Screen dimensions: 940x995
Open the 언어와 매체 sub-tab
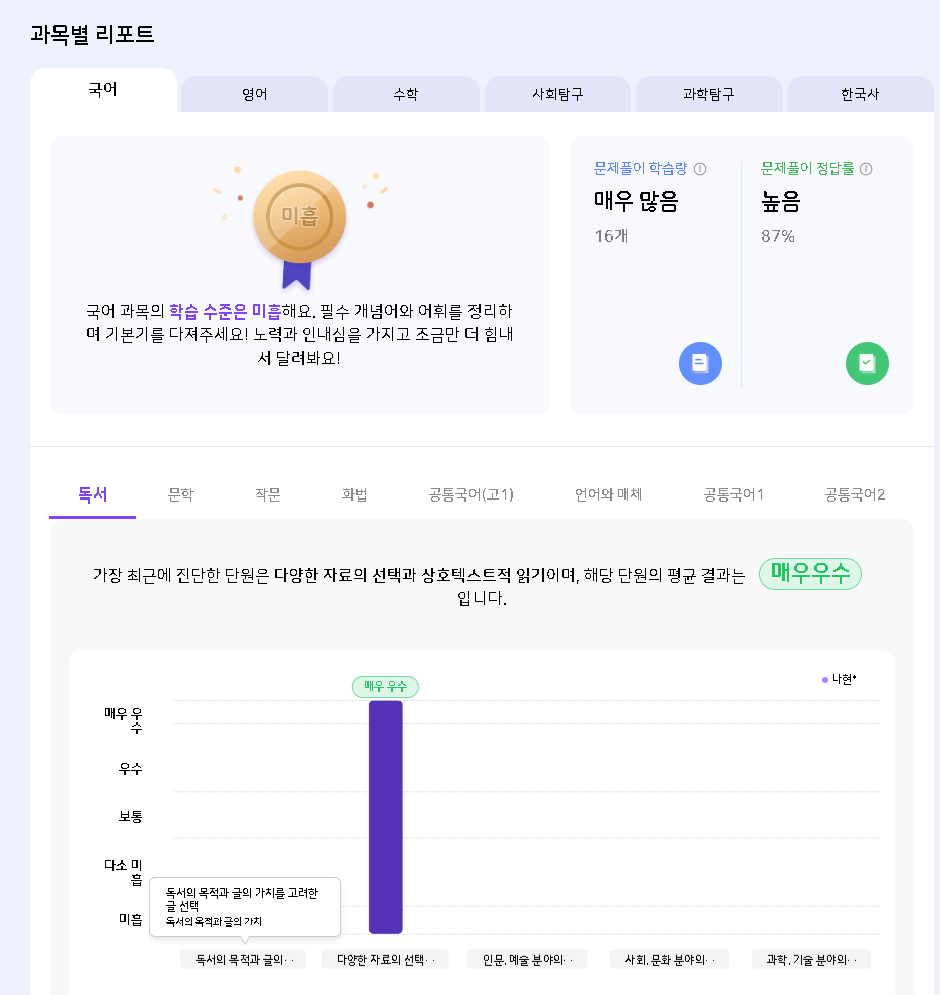pos(608,494)
